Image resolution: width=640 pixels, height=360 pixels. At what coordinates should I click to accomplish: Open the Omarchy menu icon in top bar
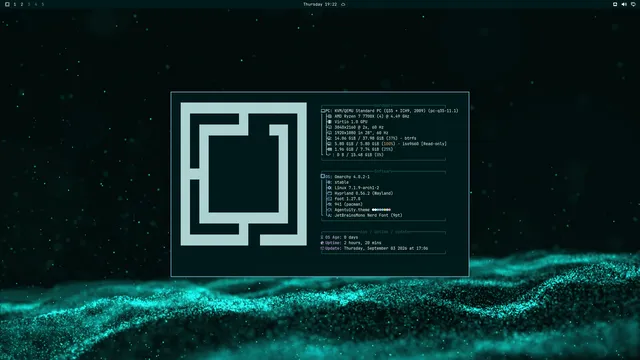click(x=7, y=4)
